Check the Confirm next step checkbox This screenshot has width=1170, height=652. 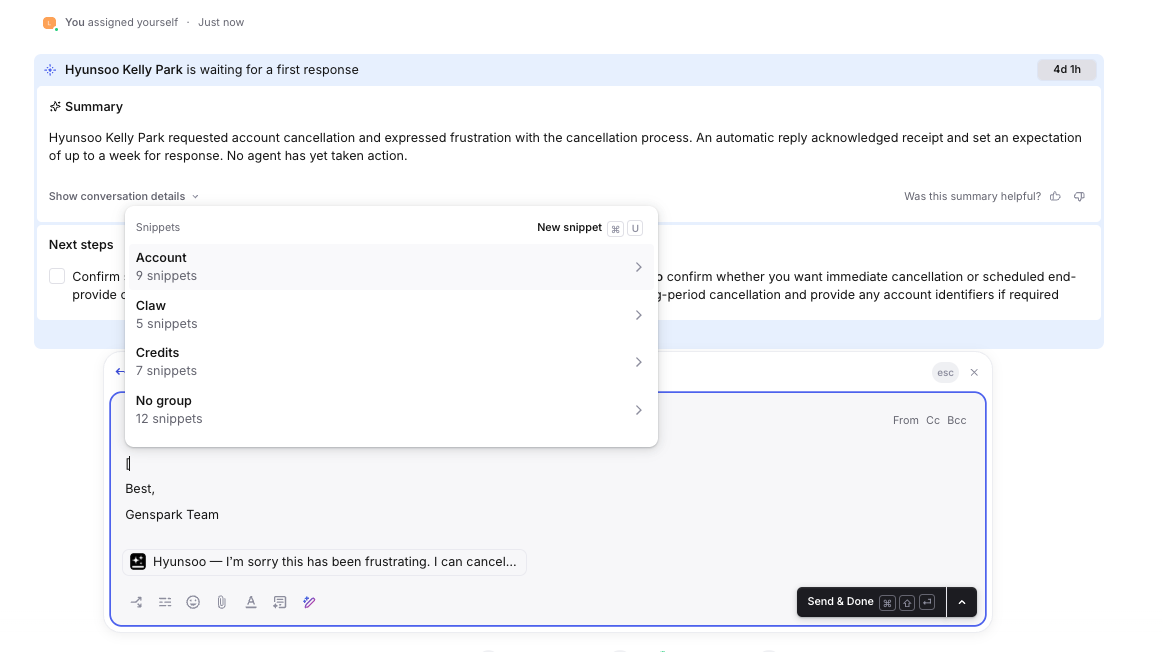[57, 276]
